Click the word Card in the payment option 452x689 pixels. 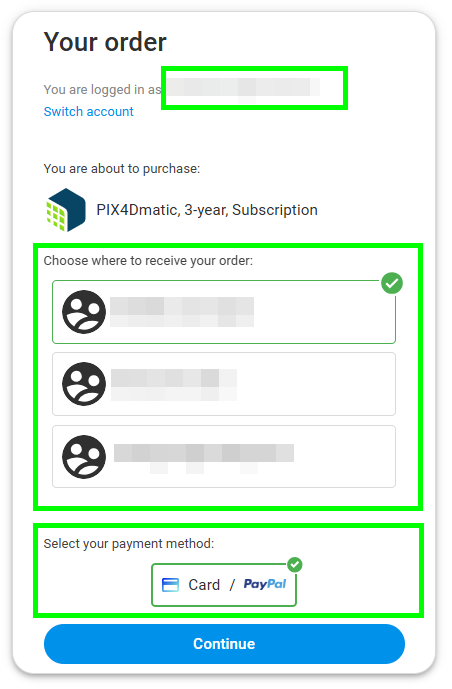pyautogui.click(x=204, y=585)
